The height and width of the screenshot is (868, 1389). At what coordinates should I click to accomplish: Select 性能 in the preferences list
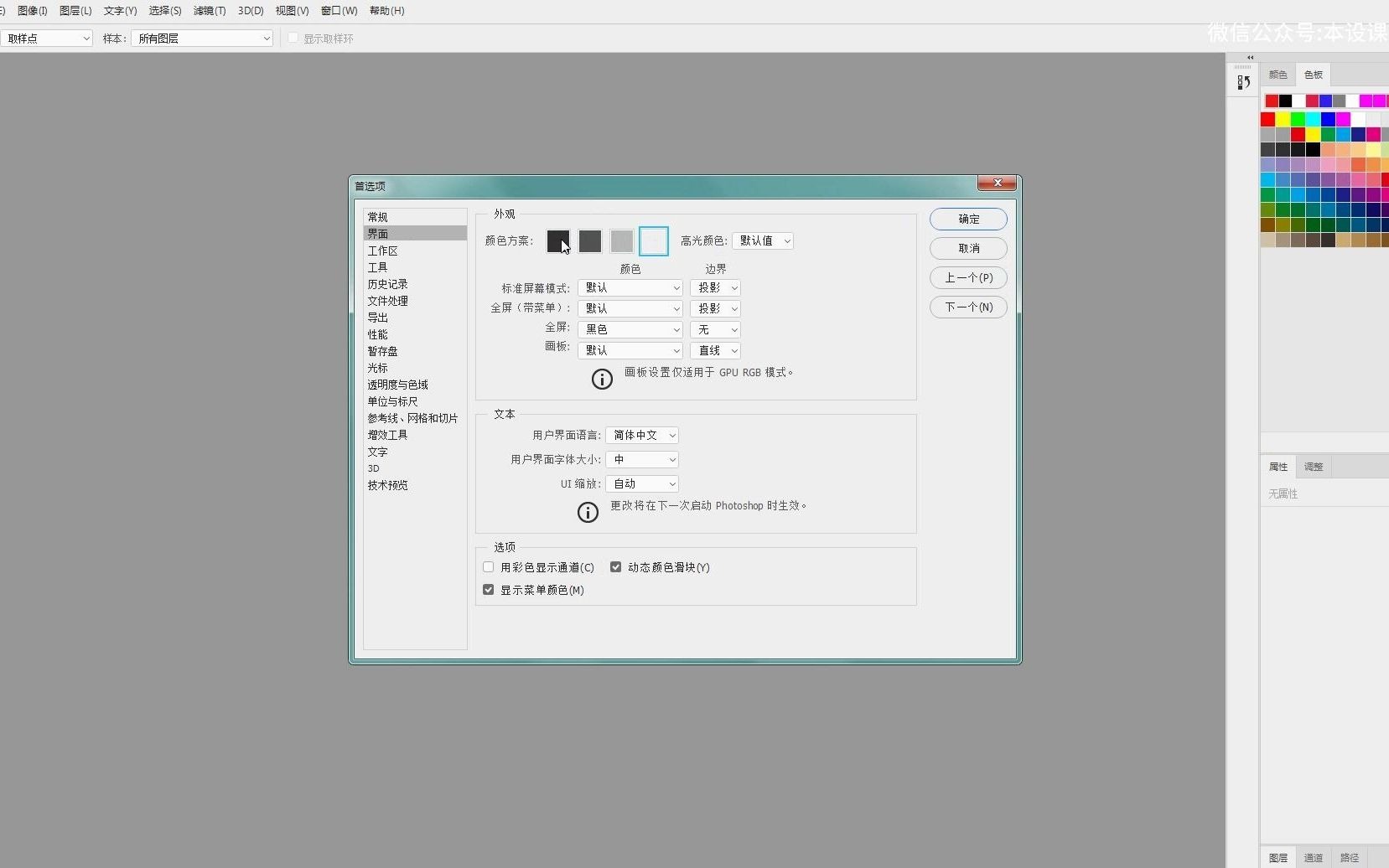click(x=379, y=333)
